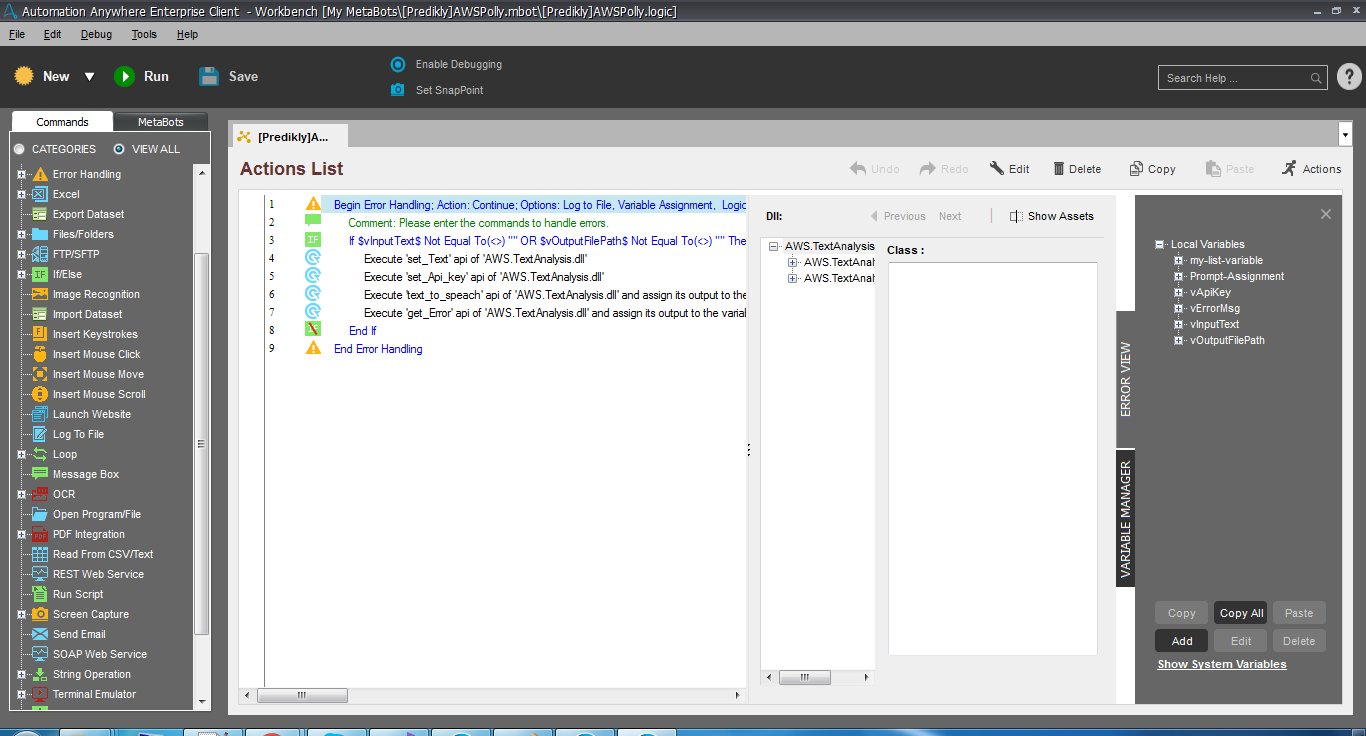The image size is (1366, 736).
Task: Select the VIEW ALL radio button
Action: 119,149
